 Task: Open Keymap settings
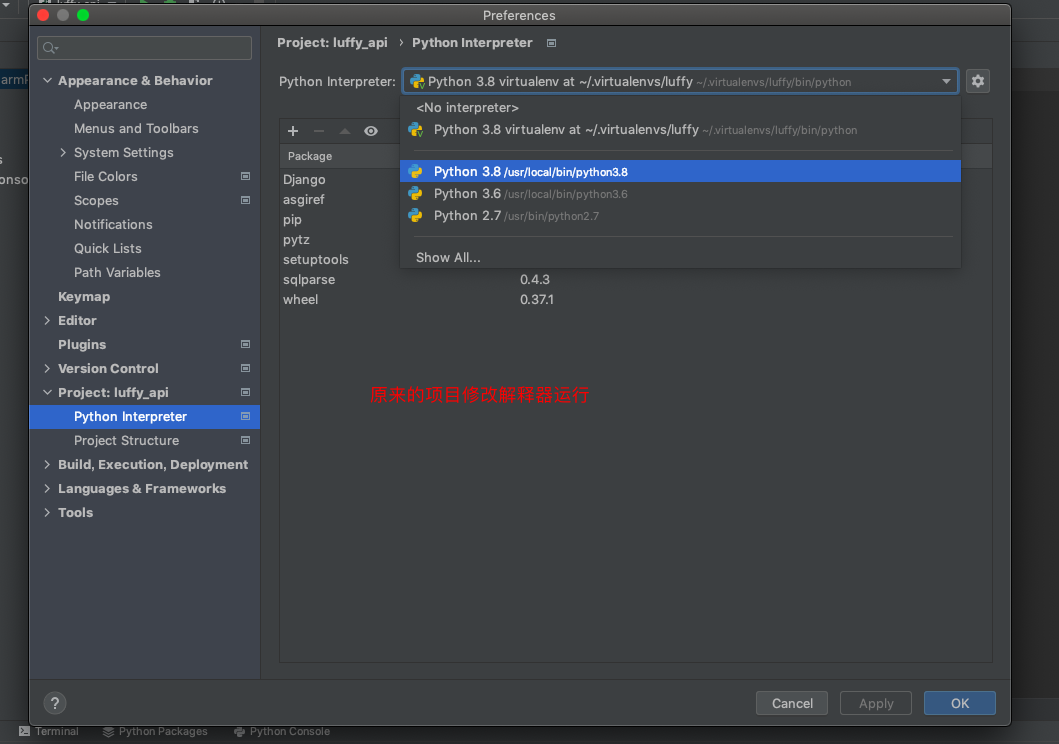84,296
